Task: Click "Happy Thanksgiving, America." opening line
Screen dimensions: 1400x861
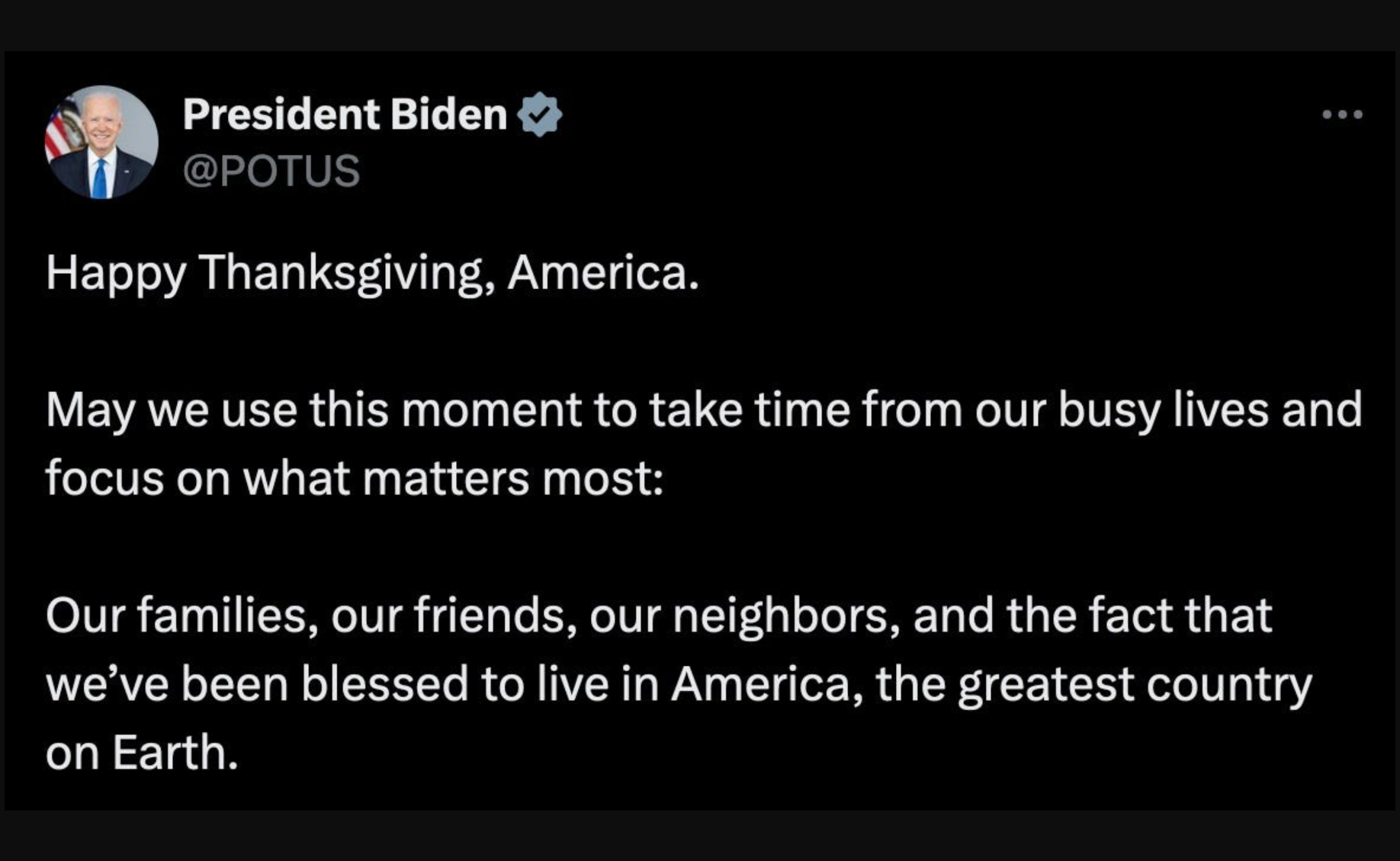Action: click(x=372, y=272)
